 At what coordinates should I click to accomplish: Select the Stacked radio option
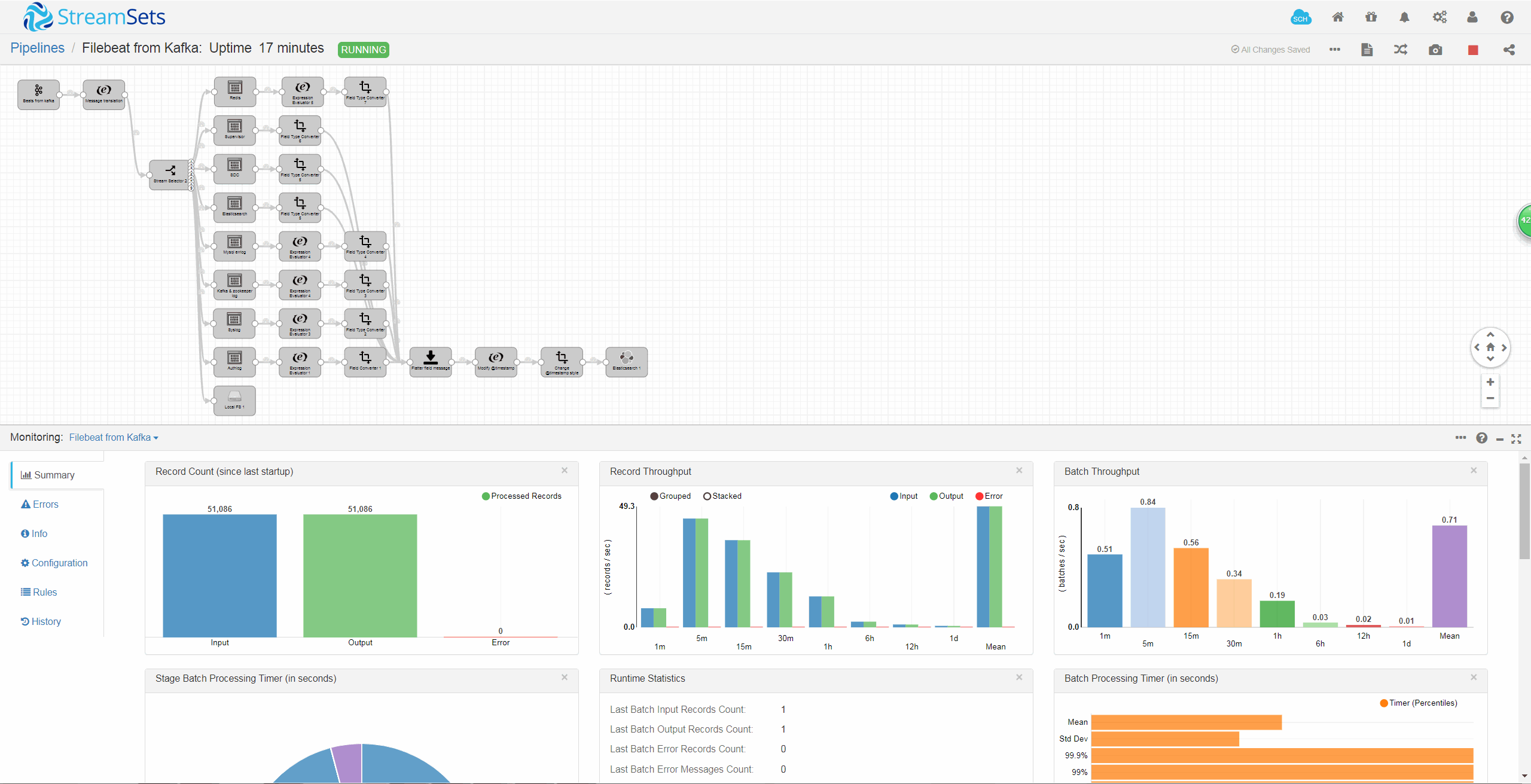(x=707, y=496)
